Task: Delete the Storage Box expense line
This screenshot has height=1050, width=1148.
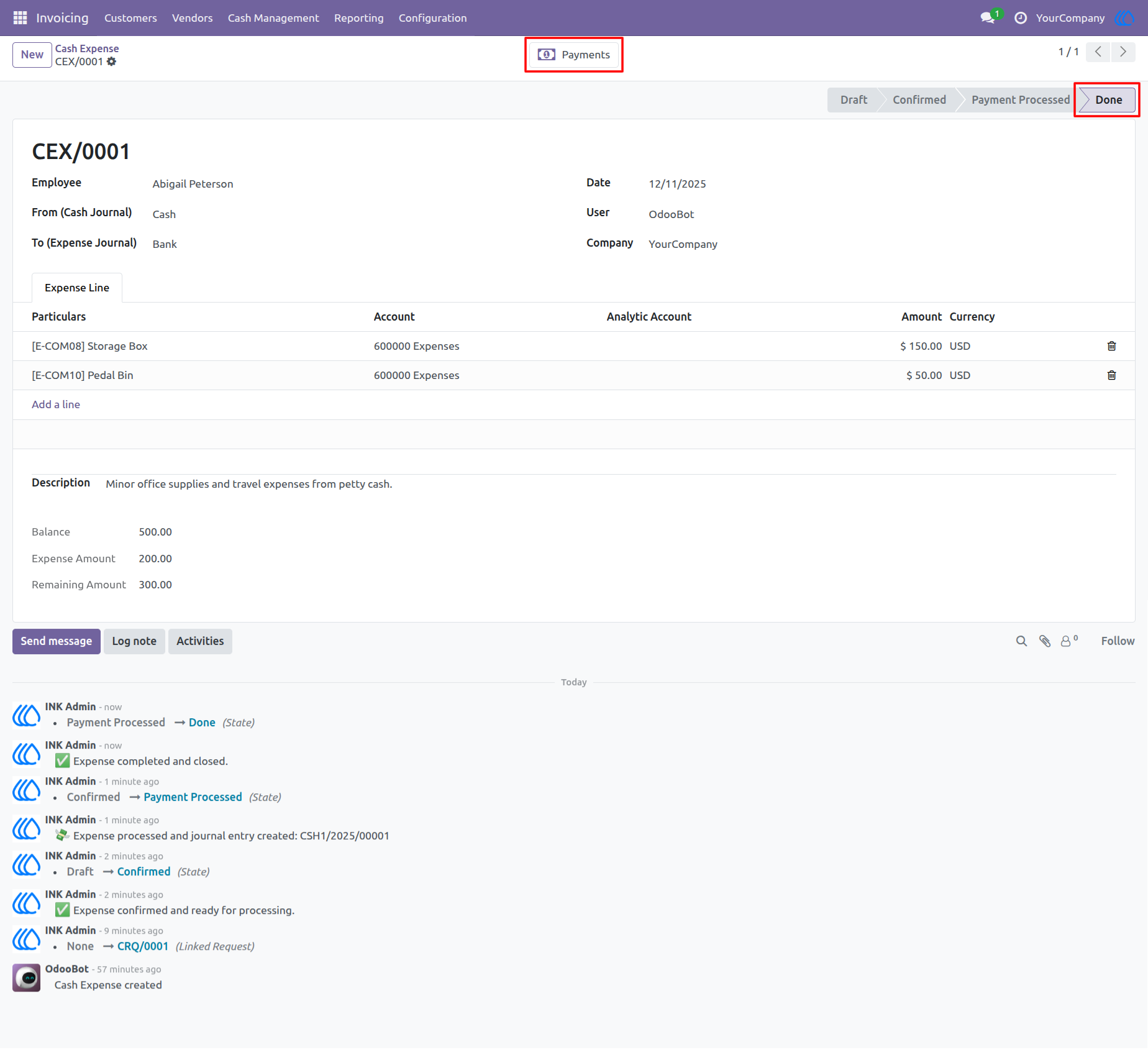Action: tap(1111, 346)
